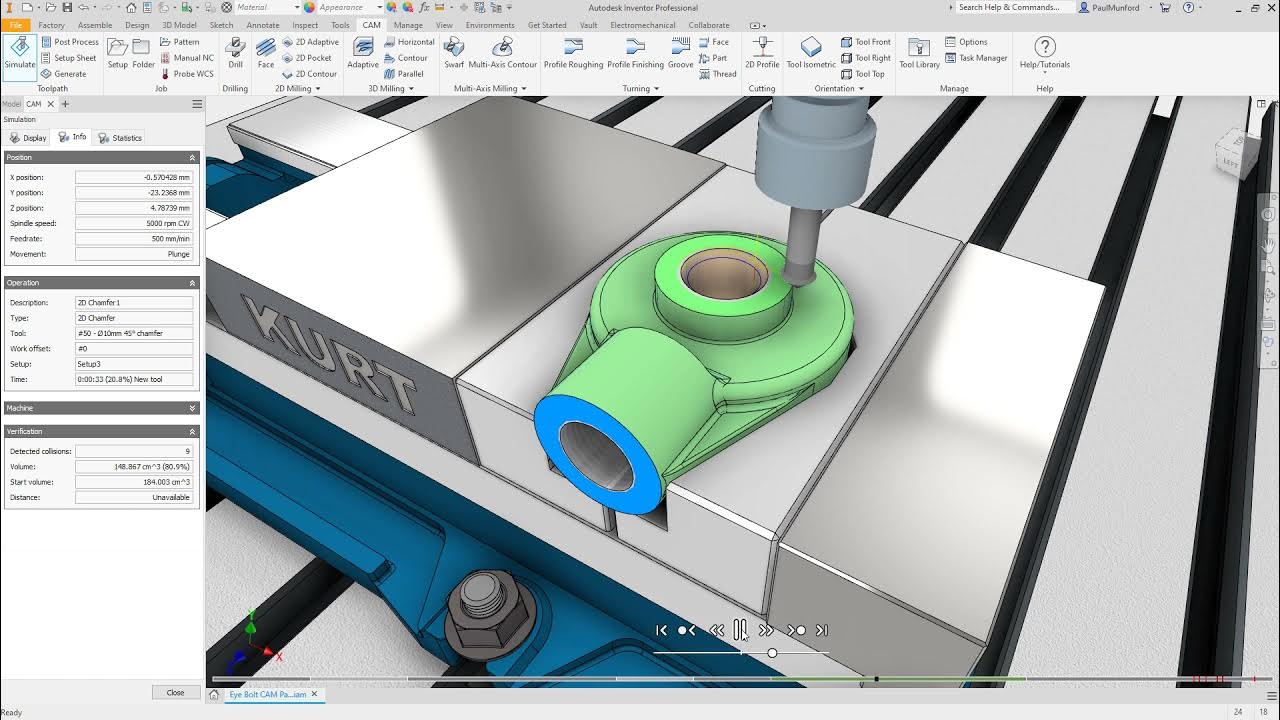Click Generate toolpath
This screenshot has width=1280, height=720.
tap(63, 74)
